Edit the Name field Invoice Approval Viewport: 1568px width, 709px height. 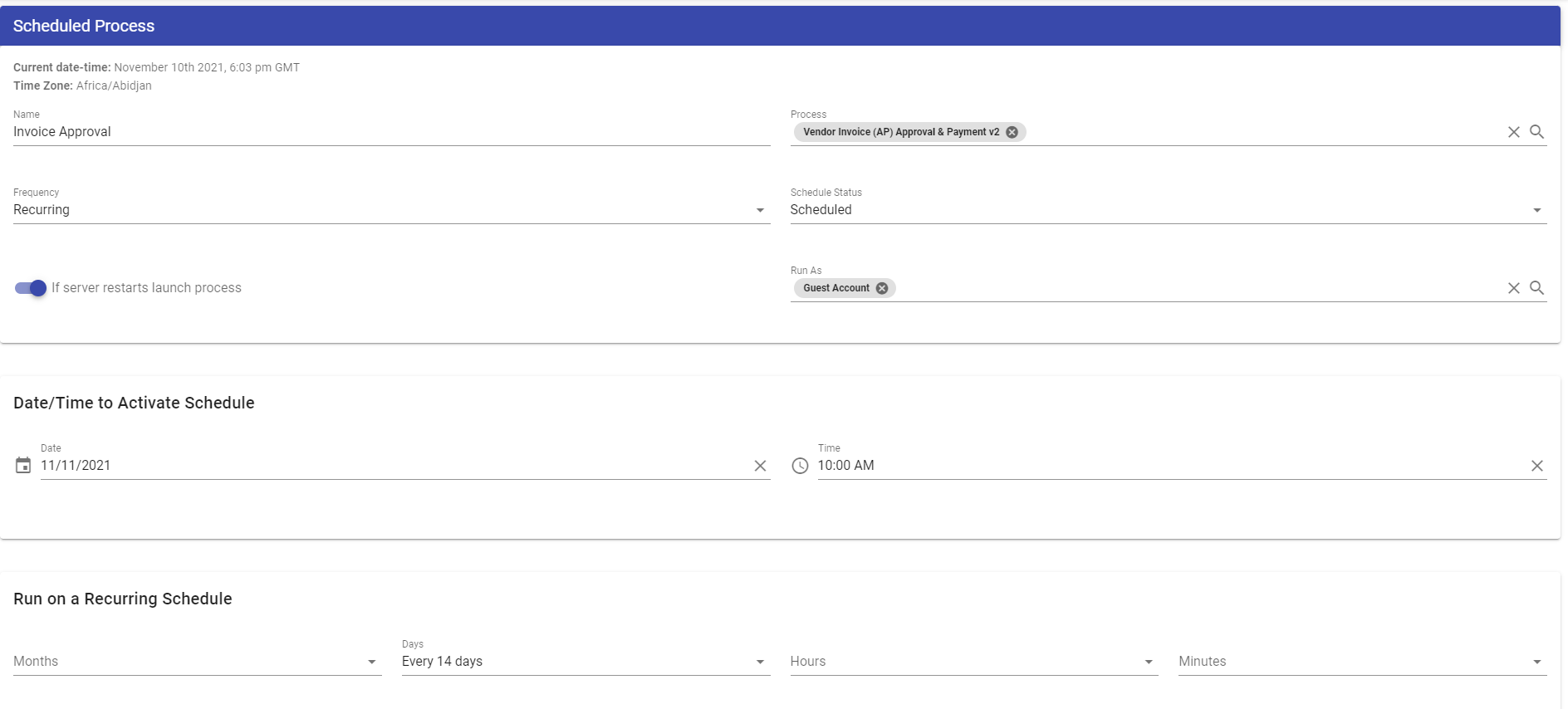click(x=392, y=132)
